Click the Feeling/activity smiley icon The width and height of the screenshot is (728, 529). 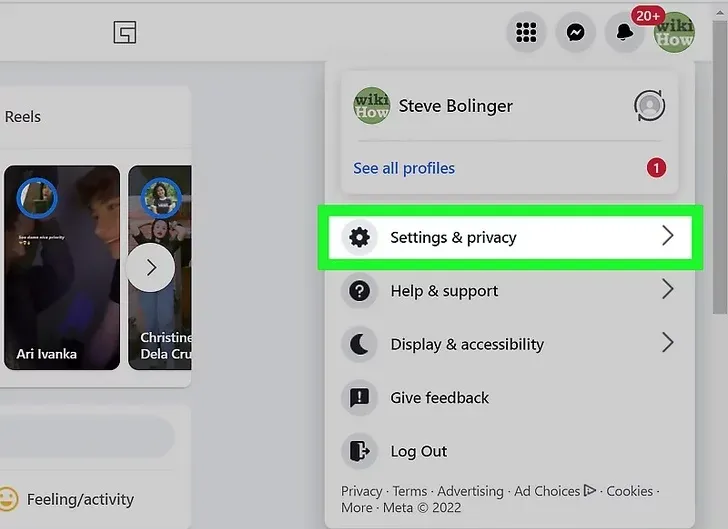(x=7, y=499)
